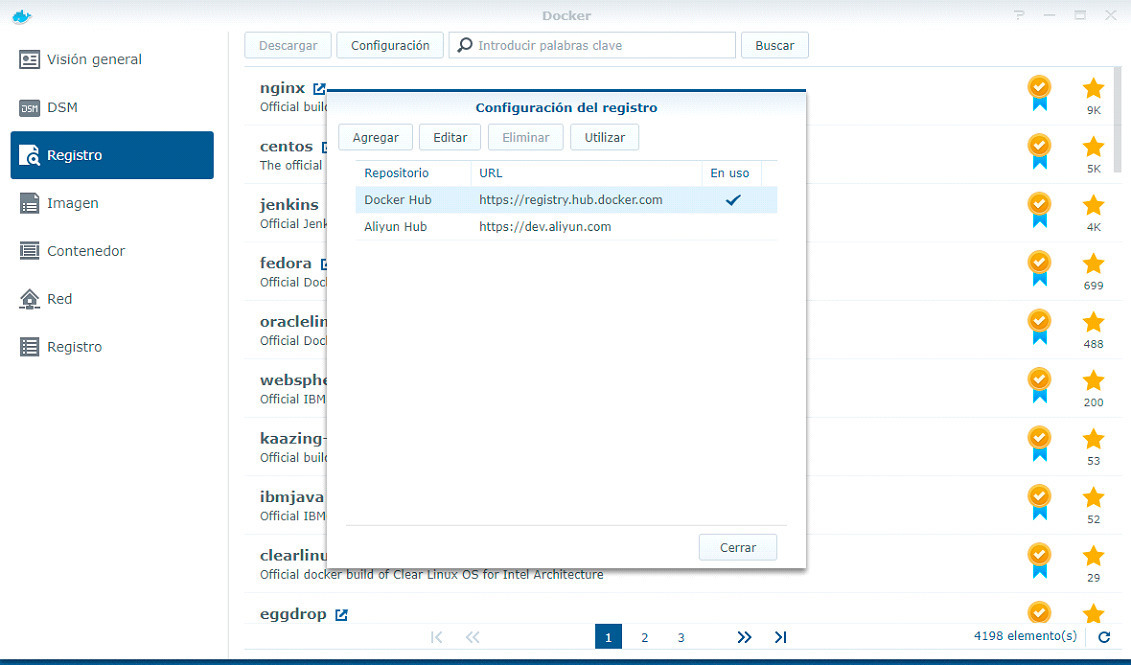Click Eliminar in registry dialog

[x=526, y=137]
